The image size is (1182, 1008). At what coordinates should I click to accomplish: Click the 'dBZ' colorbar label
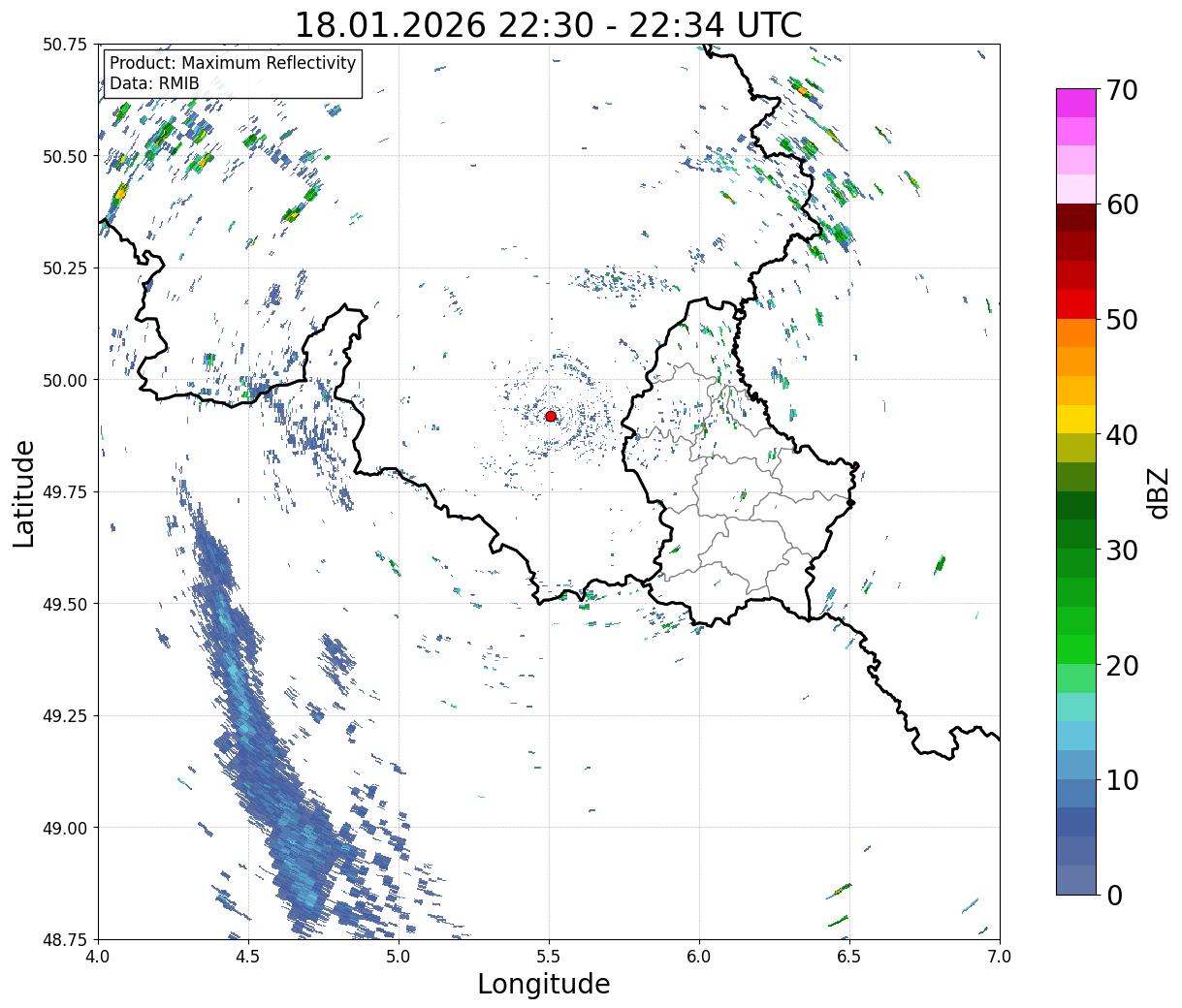1158,491
